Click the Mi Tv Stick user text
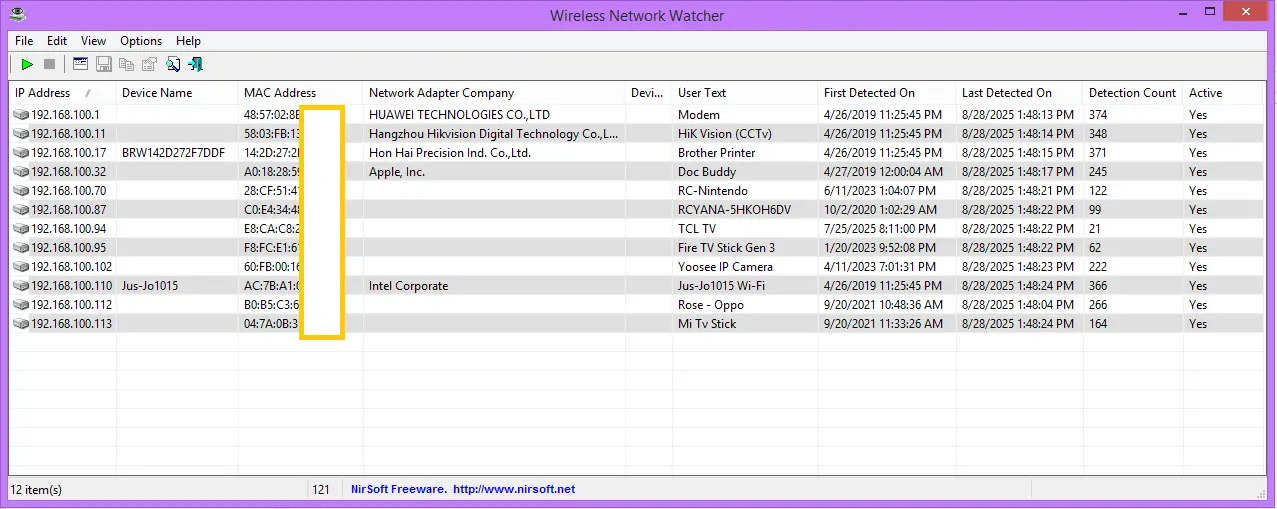1277x509 pixels. (707, 324)
